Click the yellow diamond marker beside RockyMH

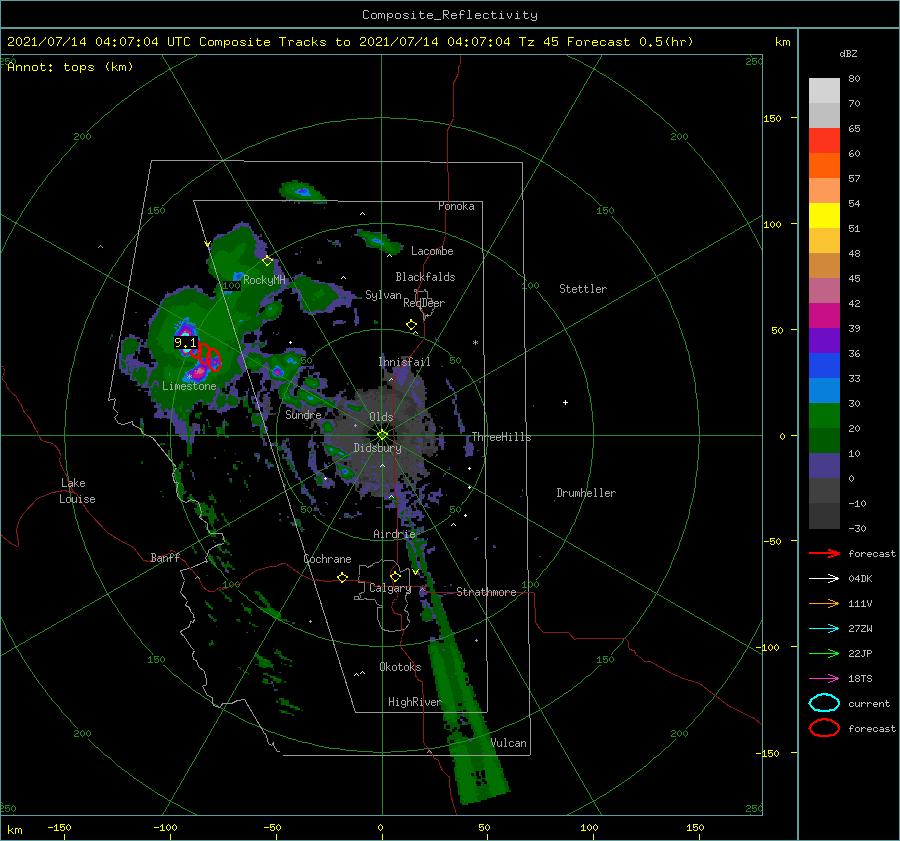point(267,261)
